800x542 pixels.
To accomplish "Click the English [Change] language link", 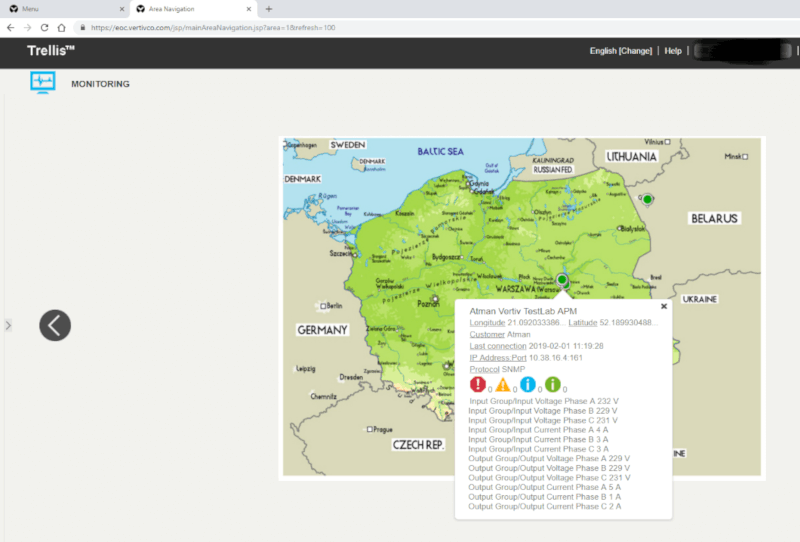I will click(620, 51).
